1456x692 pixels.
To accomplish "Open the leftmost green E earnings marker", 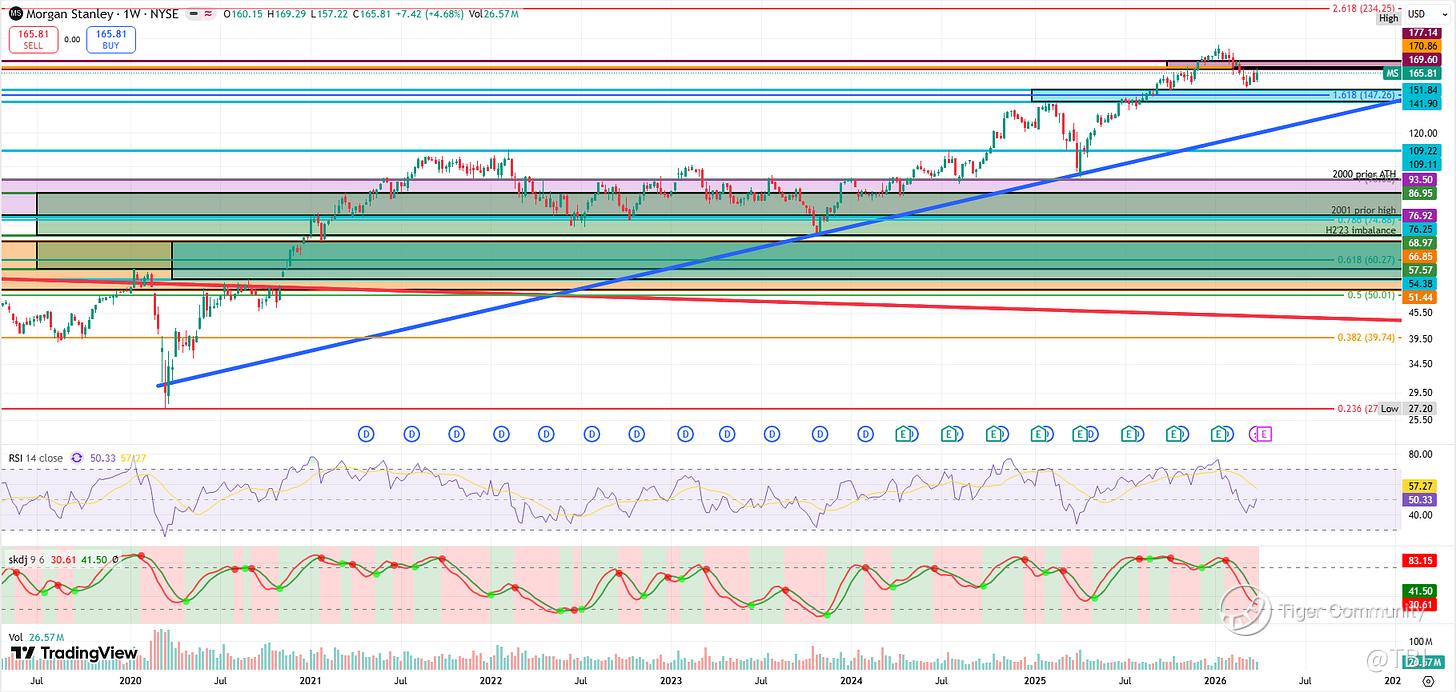I will pos(904,434).
